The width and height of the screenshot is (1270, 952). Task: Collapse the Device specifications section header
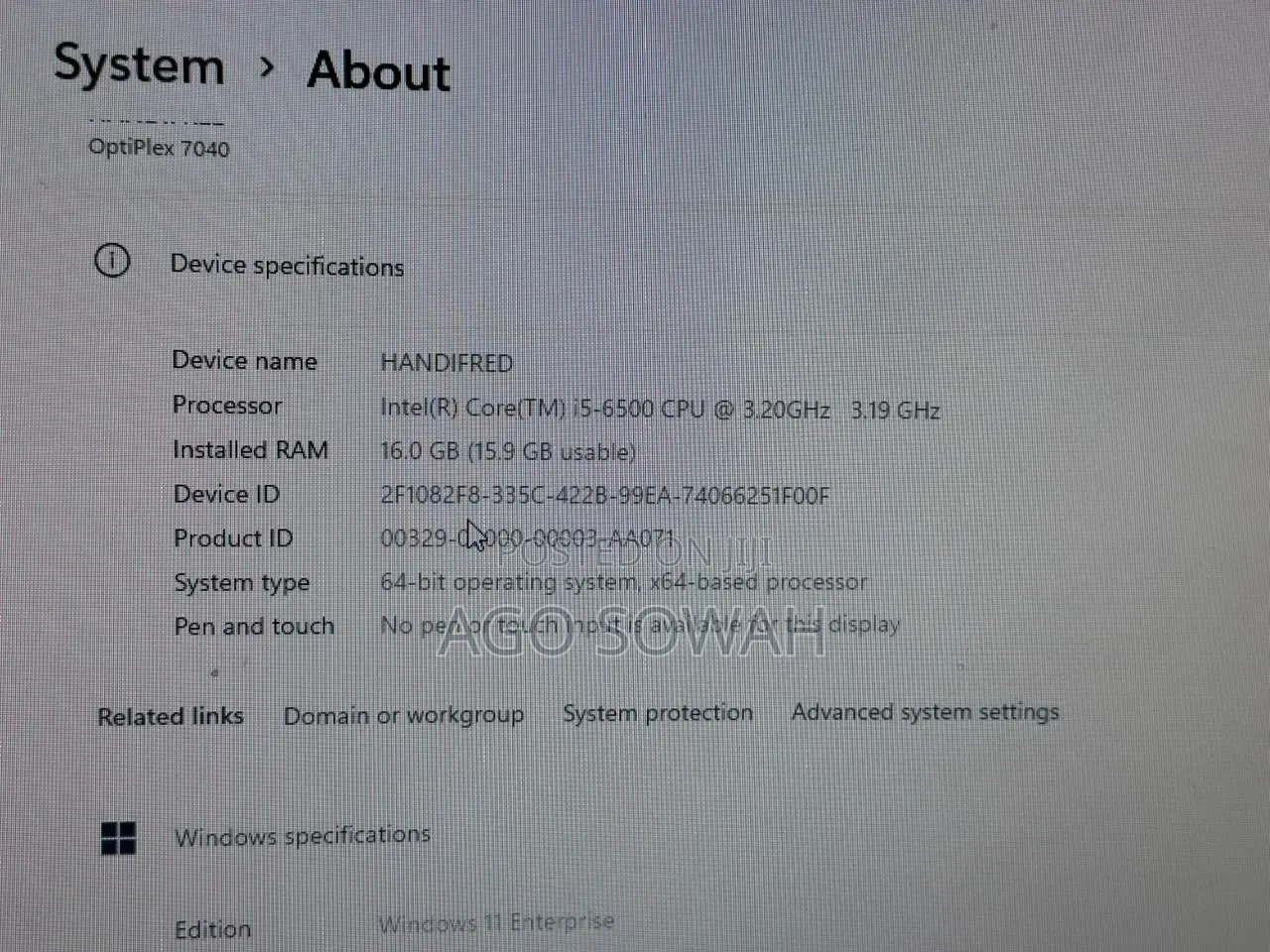click(x=287, y=266)
